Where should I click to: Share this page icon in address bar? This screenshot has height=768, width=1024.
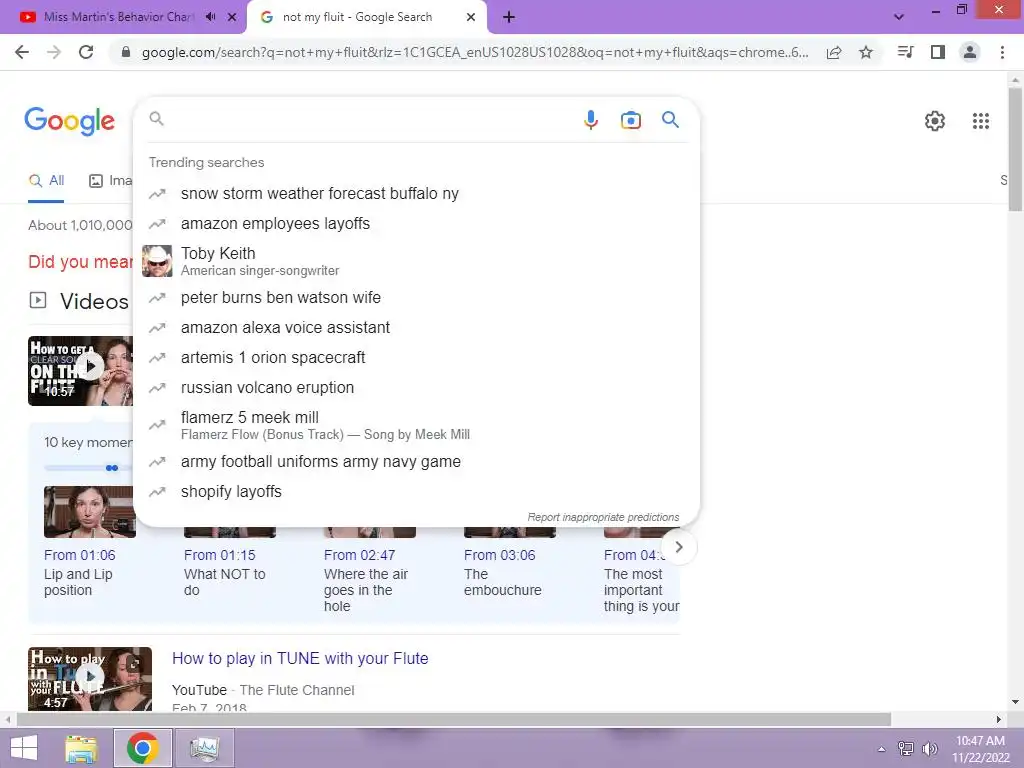click(833, 52)
